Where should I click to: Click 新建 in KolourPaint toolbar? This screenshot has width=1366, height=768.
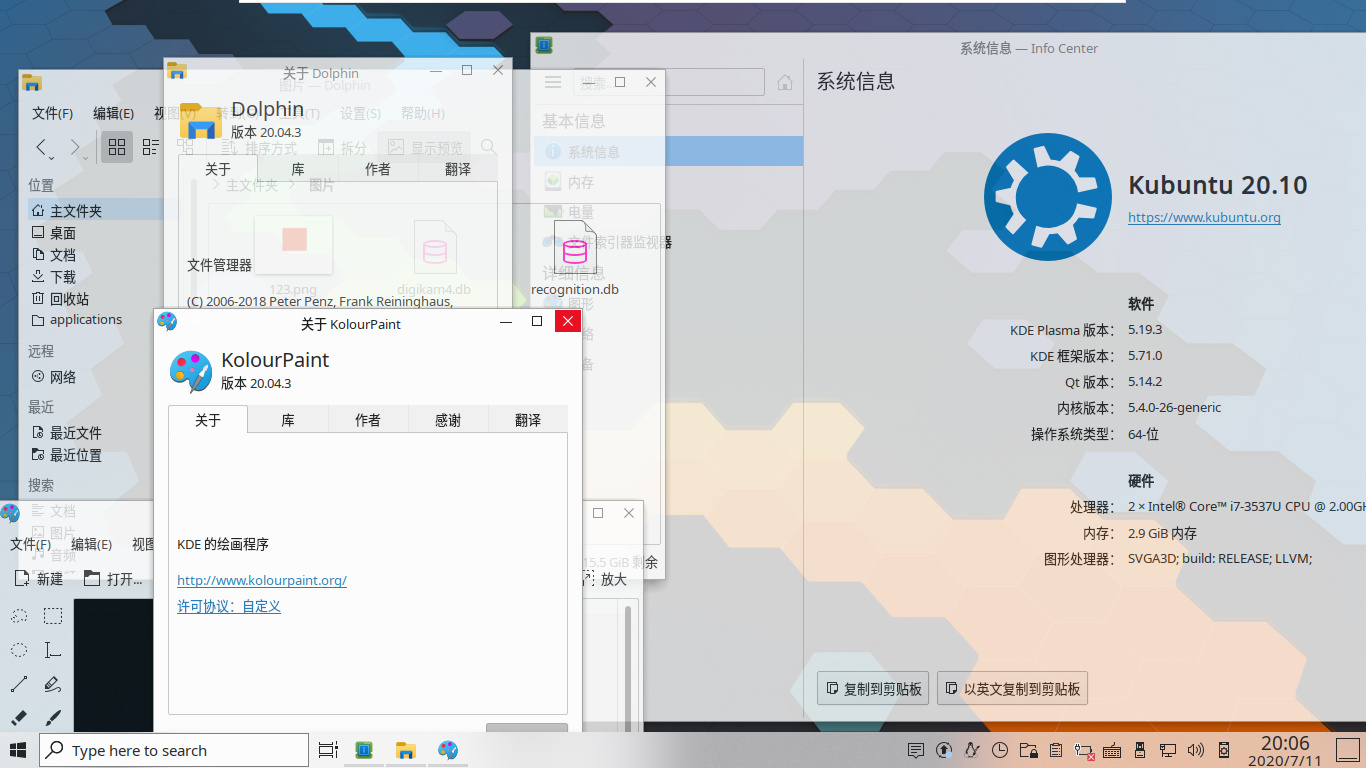(x=39, y=579)
